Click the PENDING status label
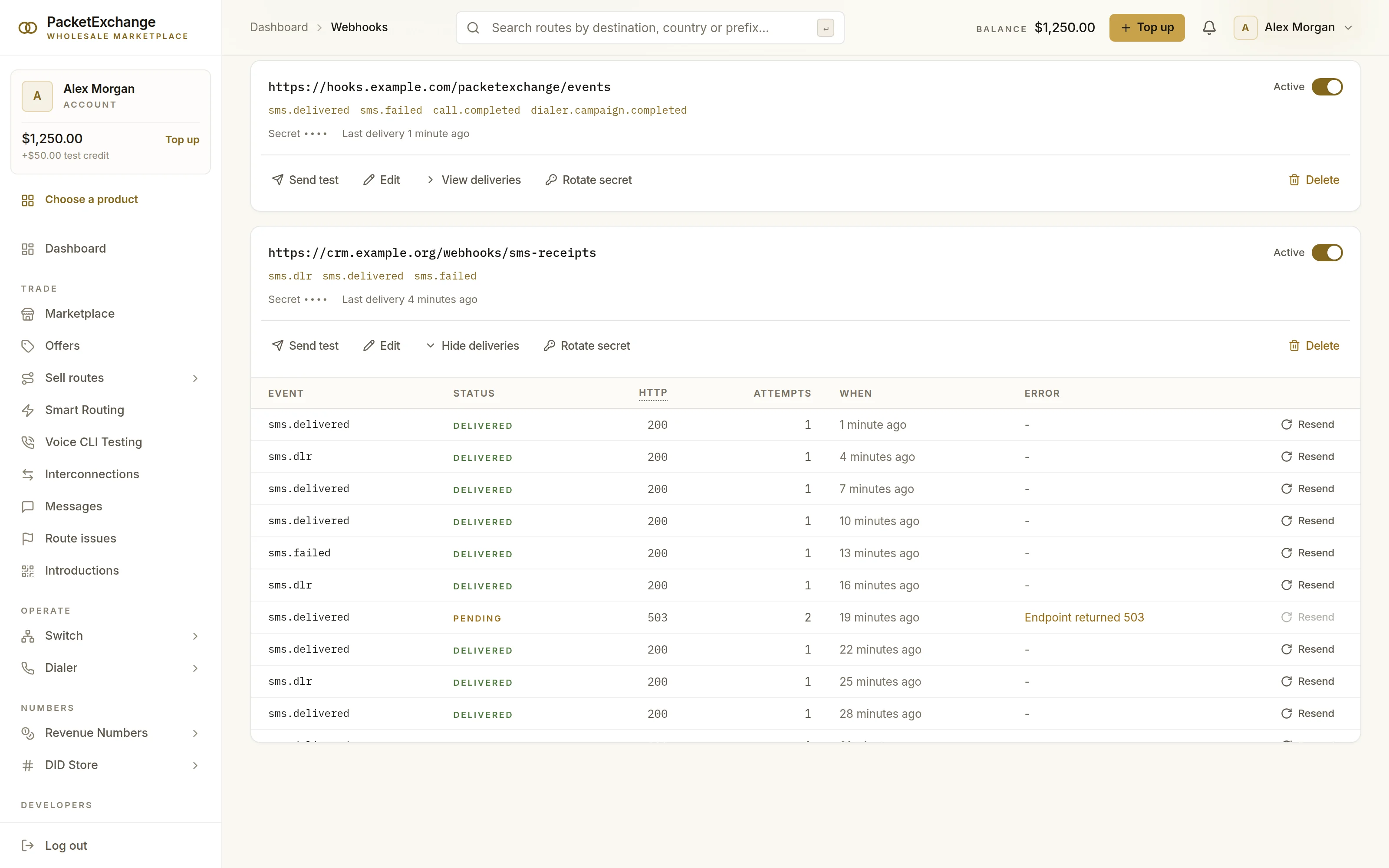The height and width of the screenshot is (868, 1389). tap(477, 618)
